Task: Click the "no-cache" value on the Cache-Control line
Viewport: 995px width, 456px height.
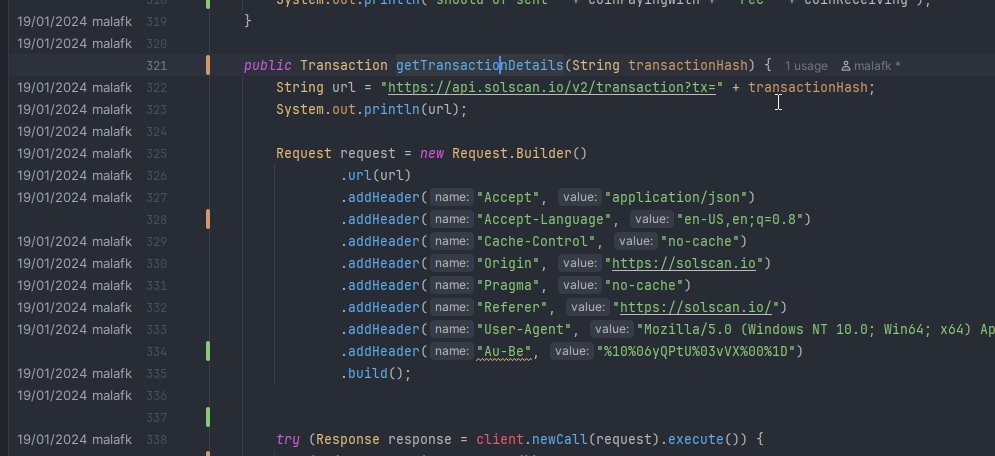Action: tap(699, 242)
